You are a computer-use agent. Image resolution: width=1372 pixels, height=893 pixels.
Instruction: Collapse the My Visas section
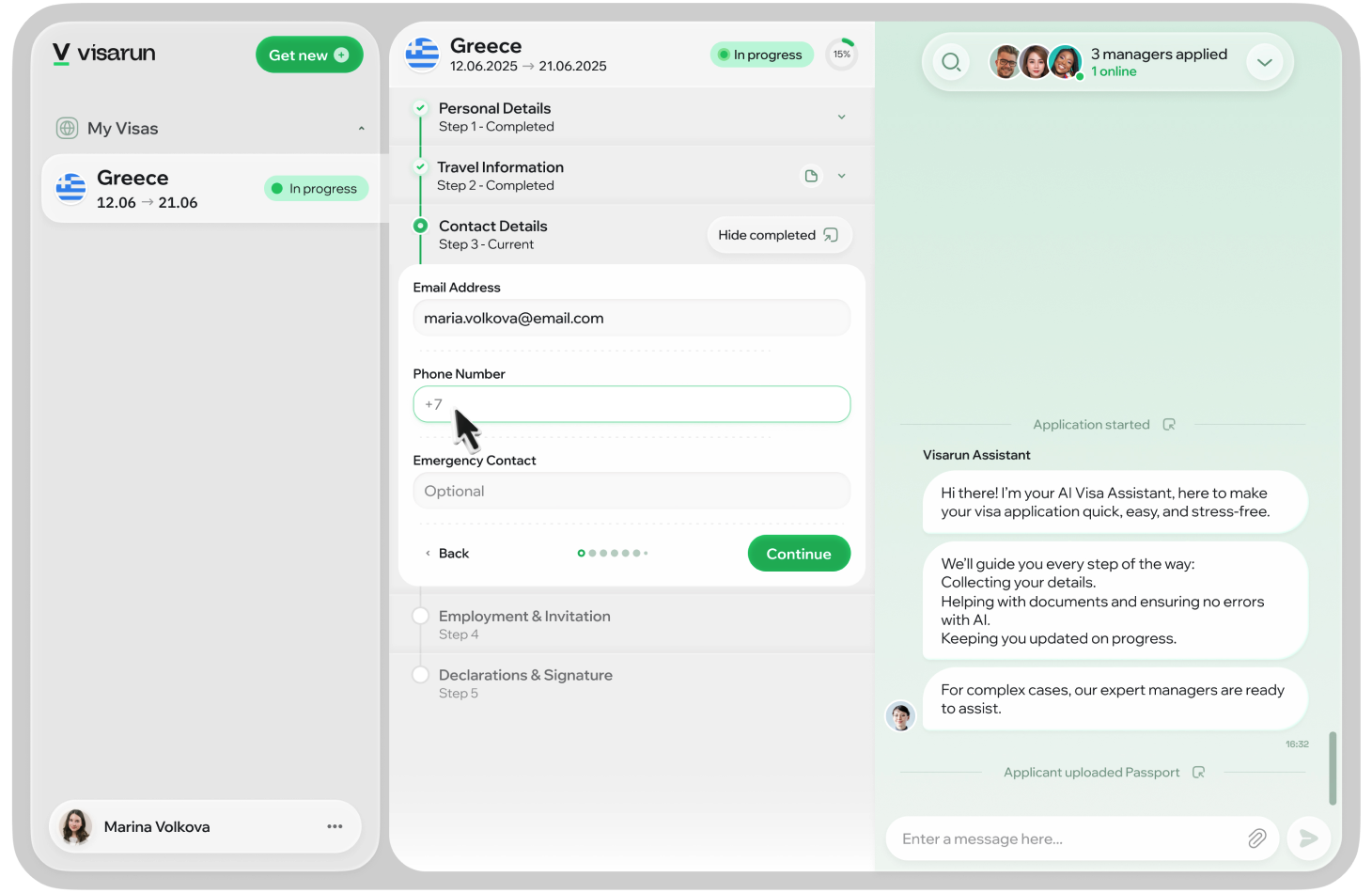[361, 129]
